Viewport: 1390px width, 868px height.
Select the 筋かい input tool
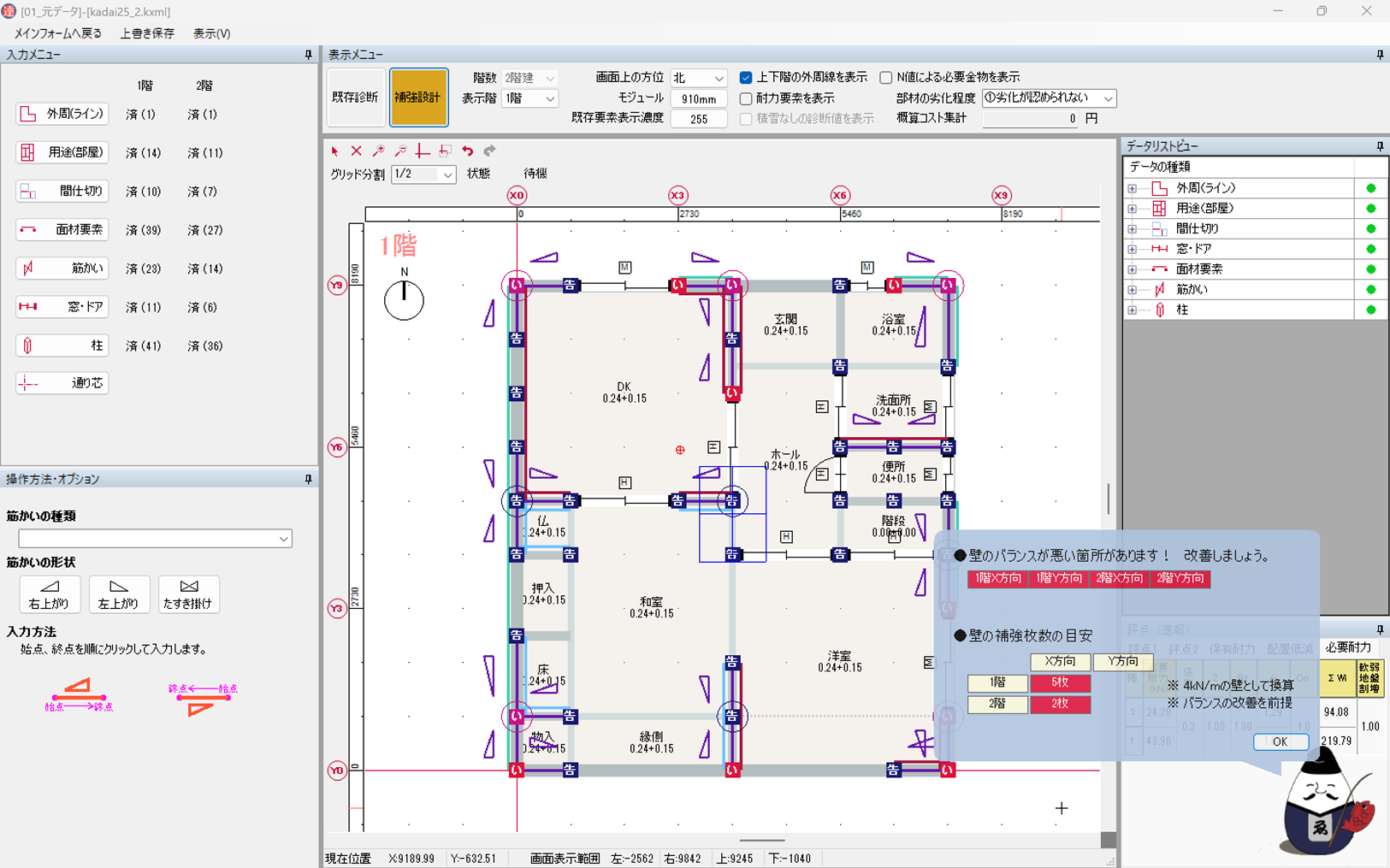[x=62, y=269]
